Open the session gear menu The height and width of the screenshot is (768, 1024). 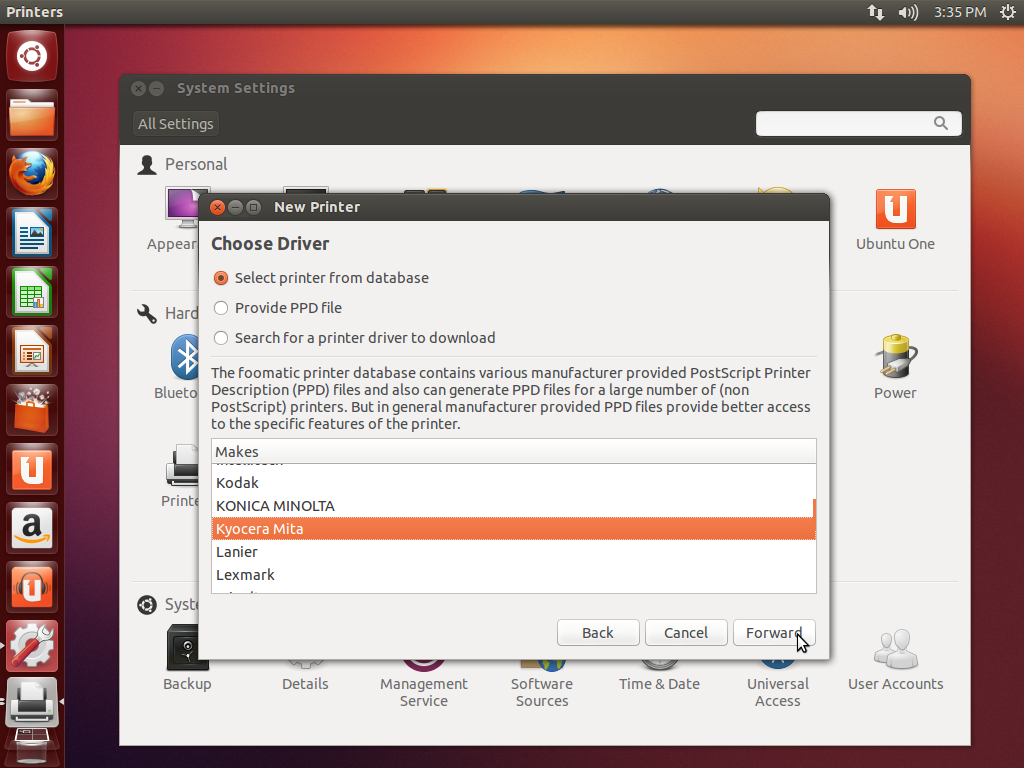click(x=1008, y=12)
